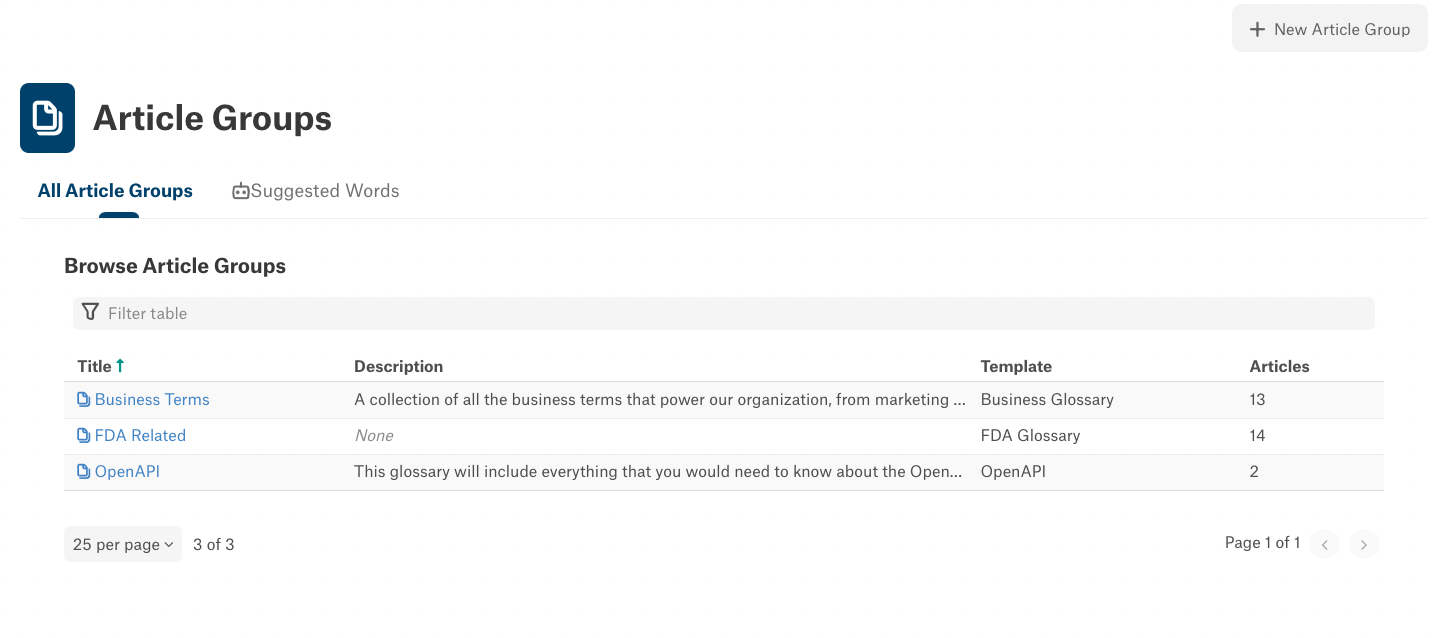Click the document icon beside FDA Related
This screenshot has height=638, width=1437.
84,436
